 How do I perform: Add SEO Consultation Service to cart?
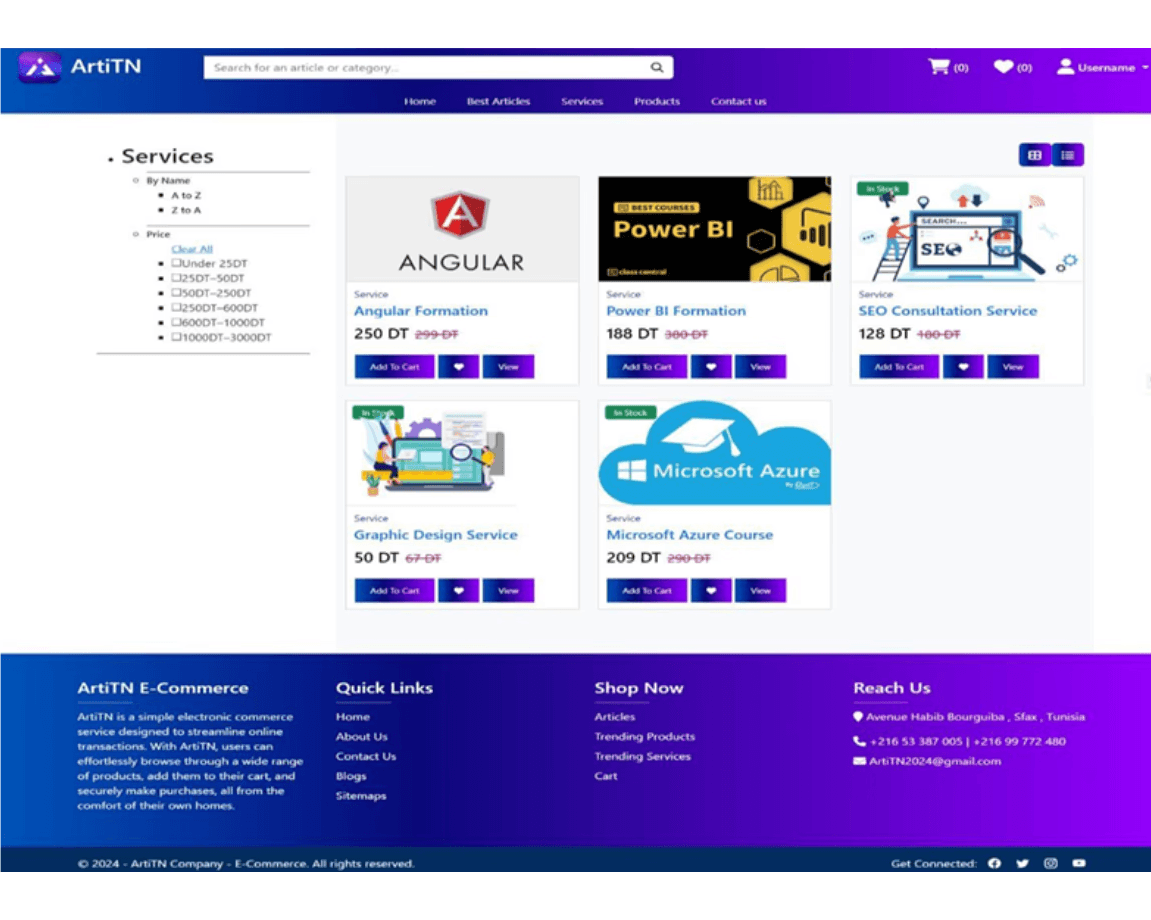pos(899,366)
